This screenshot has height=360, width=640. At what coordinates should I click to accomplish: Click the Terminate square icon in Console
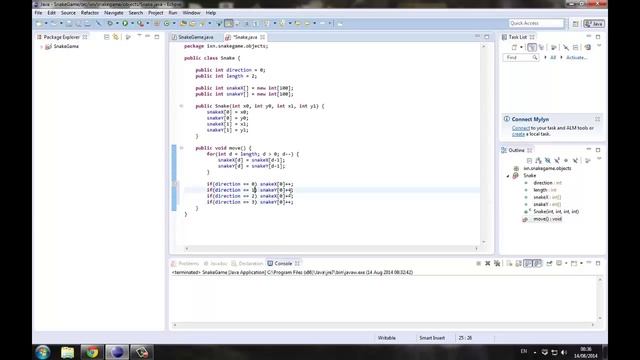(478, 264)
